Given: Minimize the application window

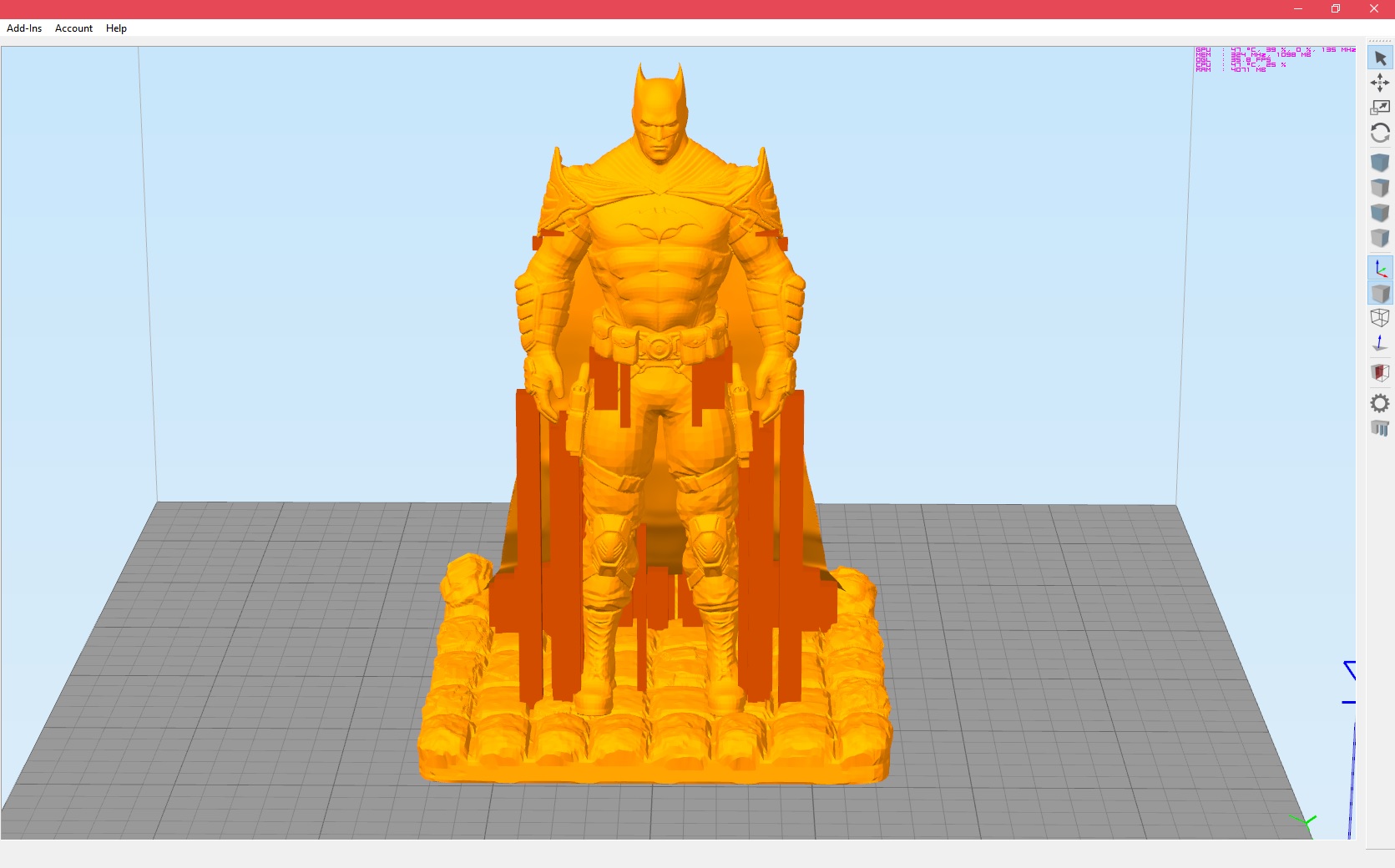Looking at the screenshot, I should pyautogui.click(x=1298, y=9).
